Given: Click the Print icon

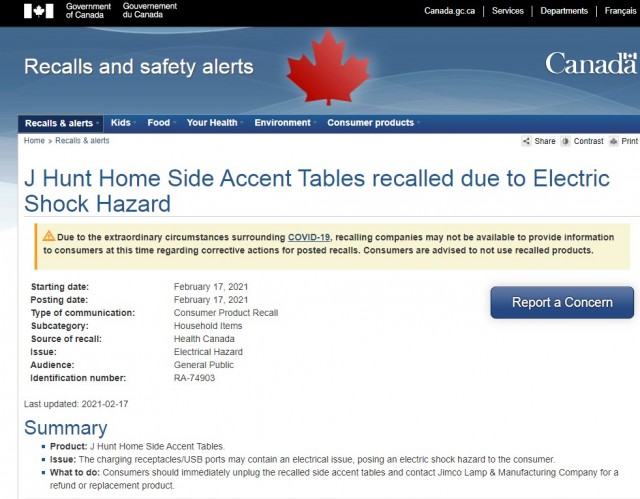Looking at the screenshot, I should pos(613,141).
